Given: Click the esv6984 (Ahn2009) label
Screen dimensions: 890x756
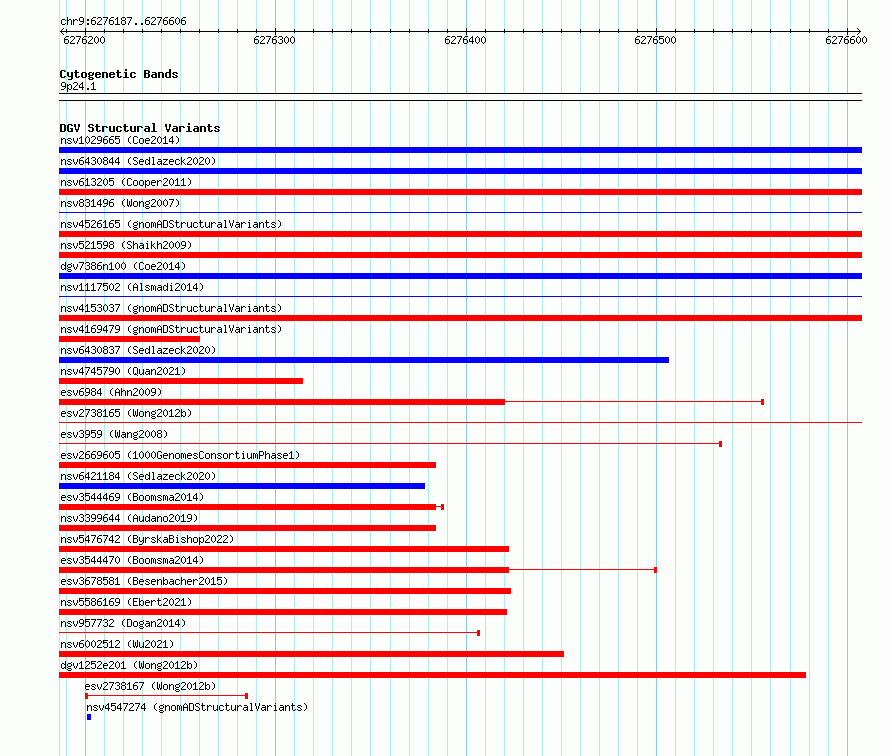Looking at the screenshot, I should tap(111, 392).
